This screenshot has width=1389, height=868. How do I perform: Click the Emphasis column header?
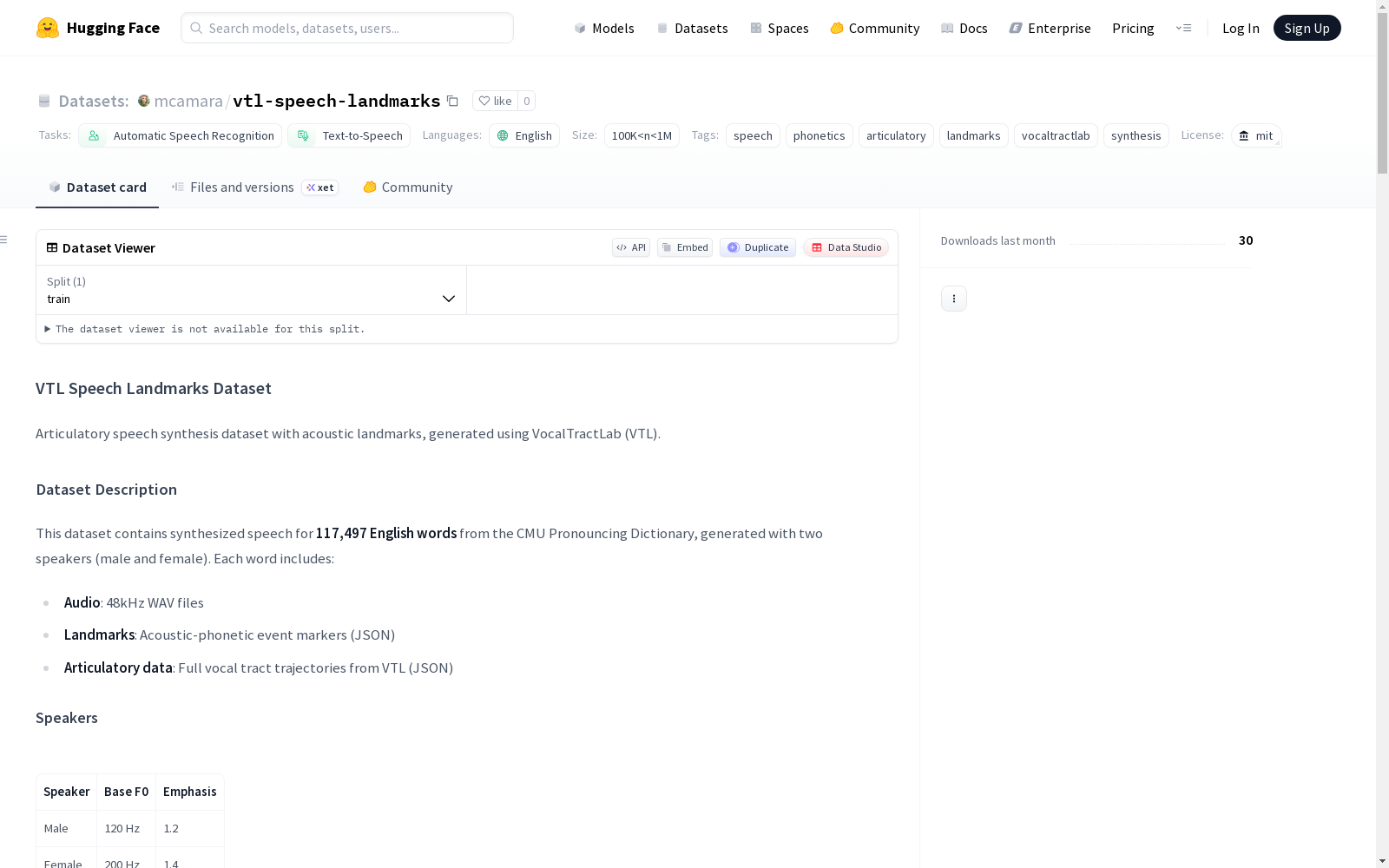click(x=190, y=792)
